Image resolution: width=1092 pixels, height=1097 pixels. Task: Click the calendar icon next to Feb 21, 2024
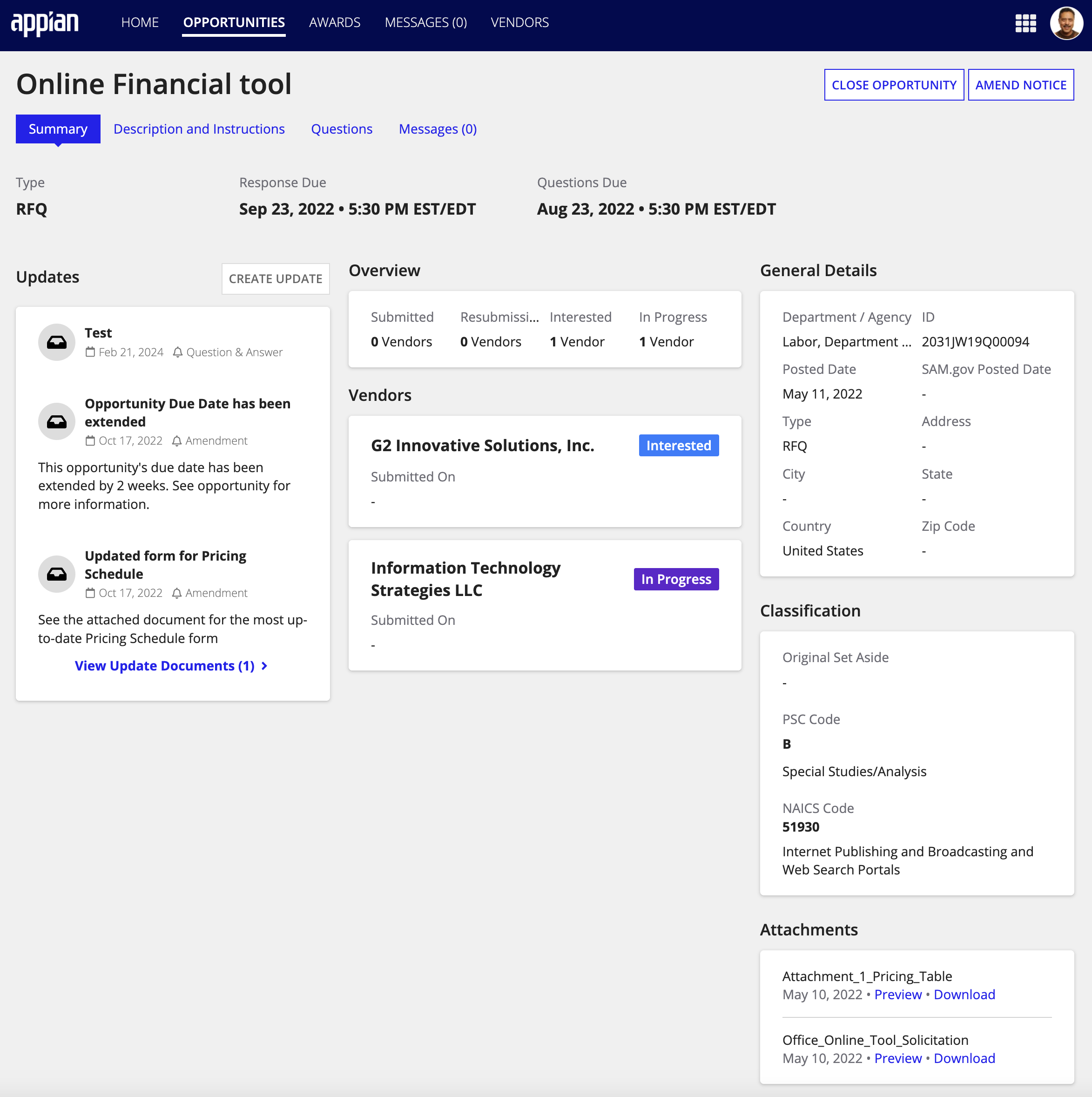tap(90, 352)
